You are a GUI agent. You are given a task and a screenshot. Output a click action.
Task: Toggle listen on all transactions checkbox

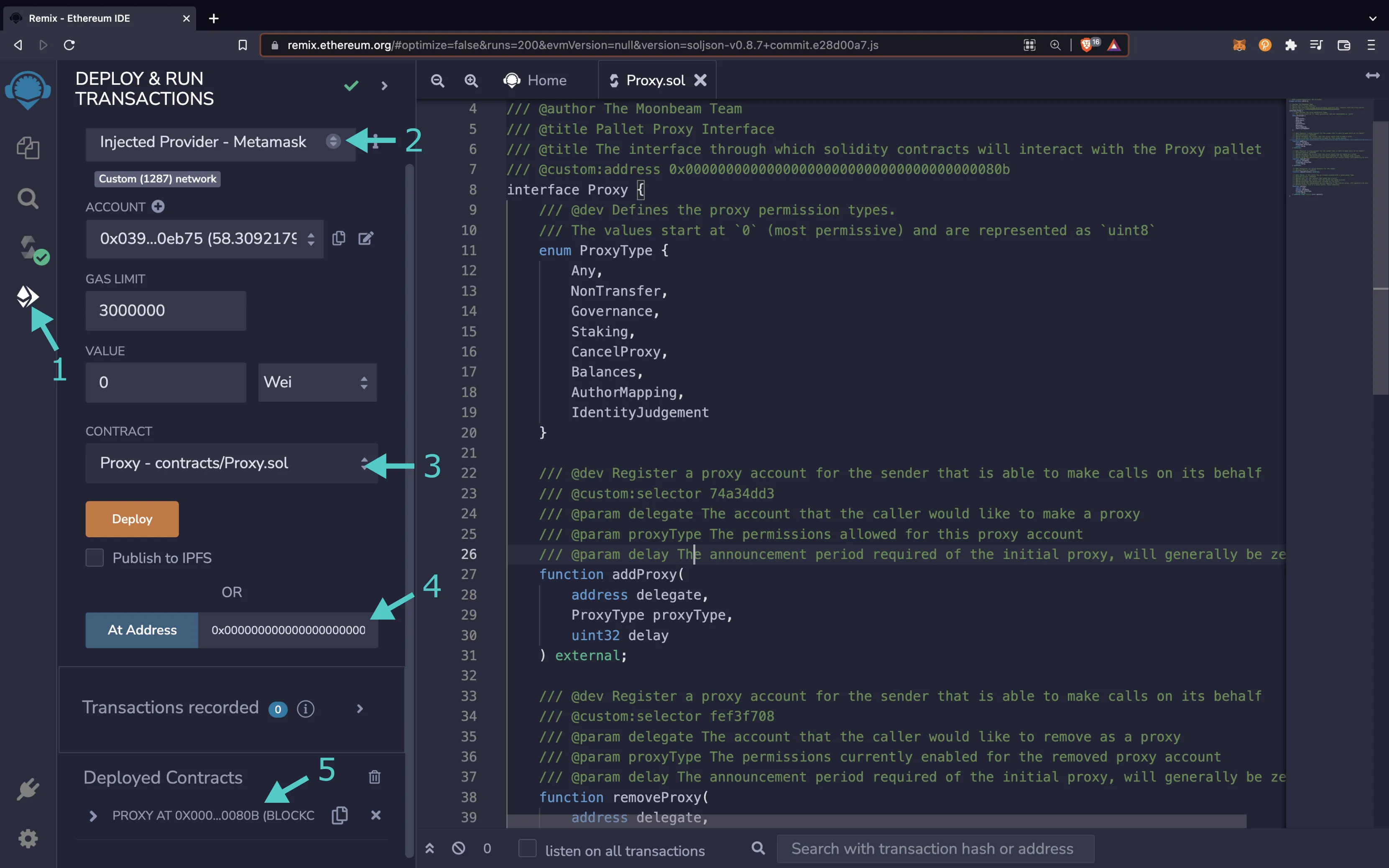click(527, 848)
